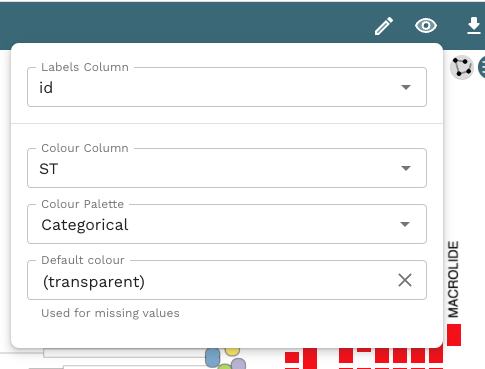Screen dimensions: 485x369
Task: Click the red block under MACROLIDE label
Action: click(454, 335)
